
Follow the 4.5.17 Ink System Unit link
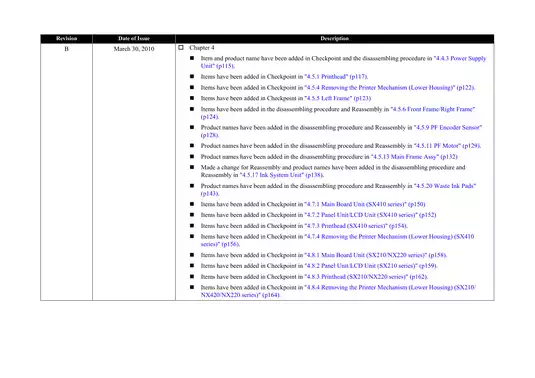click(281, 175)
